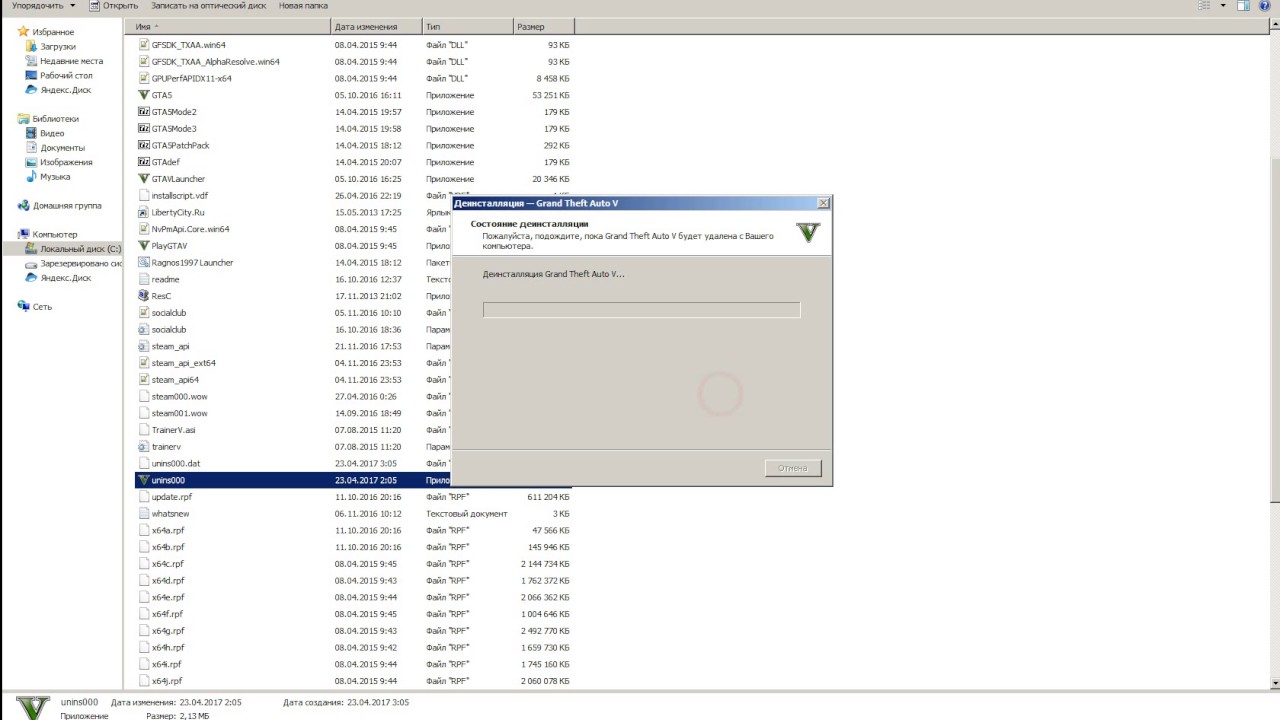This screenshot has width=1280, height=720.
Task: Select the readme text file icon
Action: pyautogui.click(x=143, y=279)
